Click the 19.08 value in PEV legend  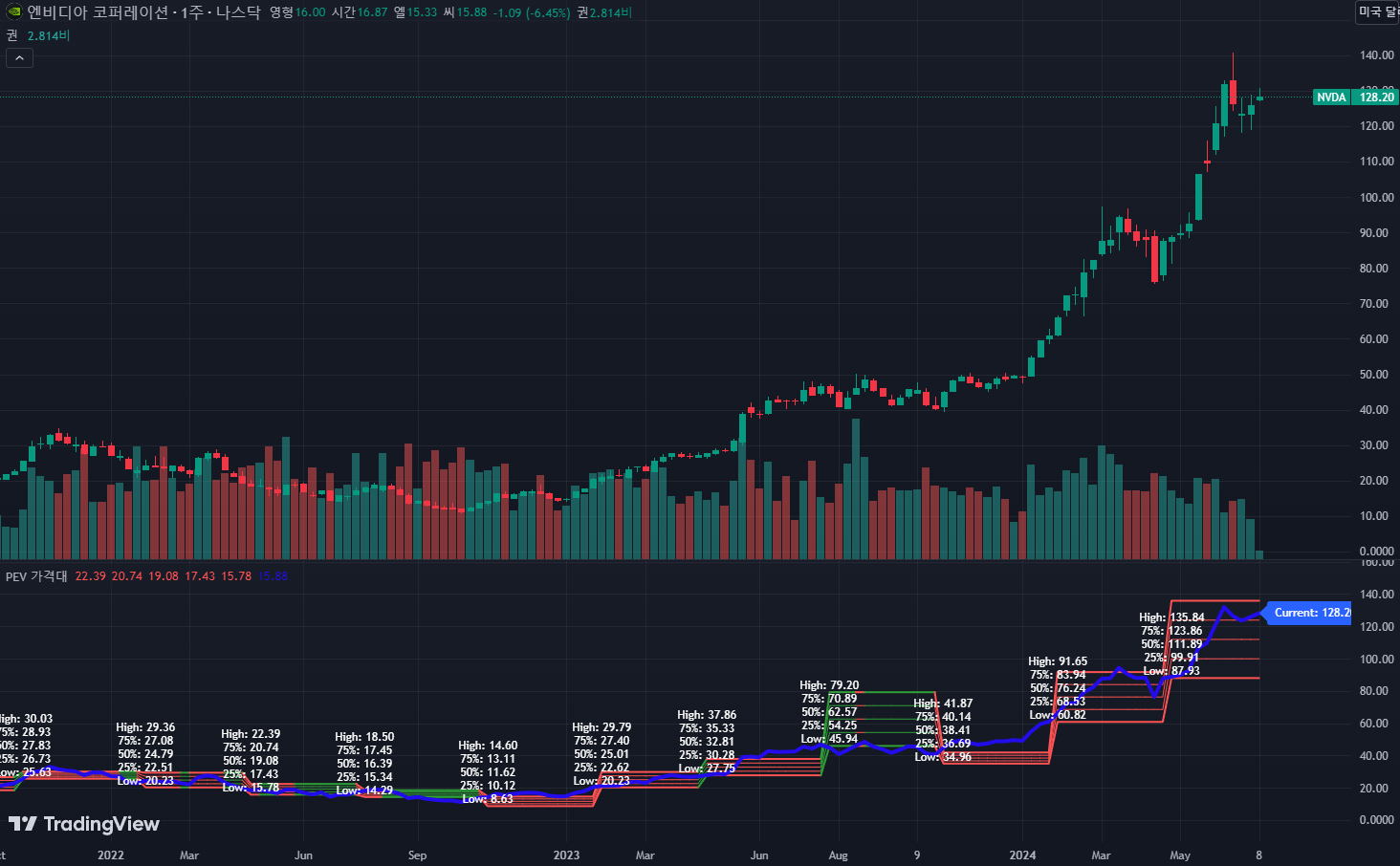click(163, 576)
